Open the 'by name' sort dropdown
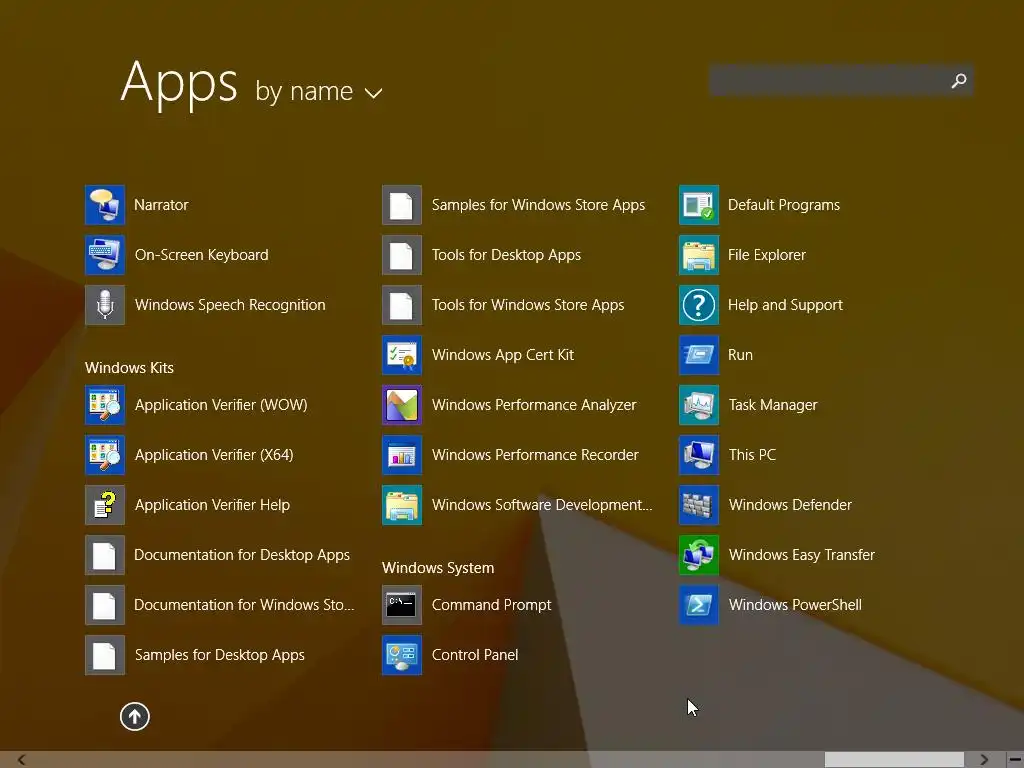This screenshot has width=1024, height=768. pos(319,91)
